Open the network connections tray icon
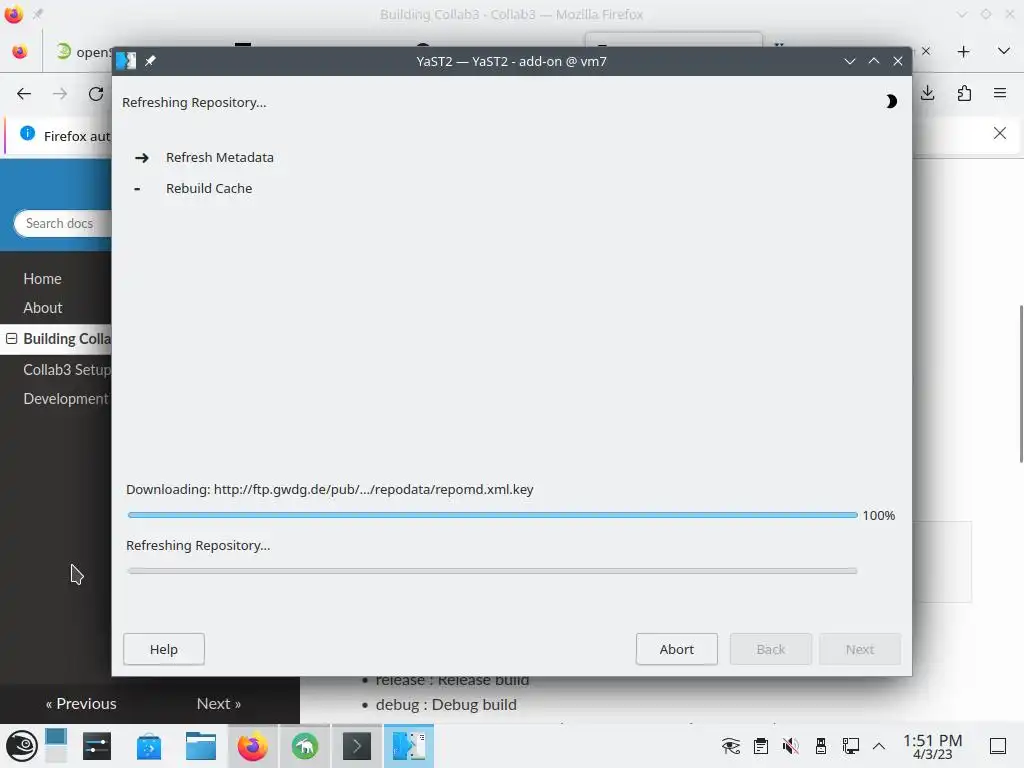Screen dimensions: 1024x768 coord(850,746)
